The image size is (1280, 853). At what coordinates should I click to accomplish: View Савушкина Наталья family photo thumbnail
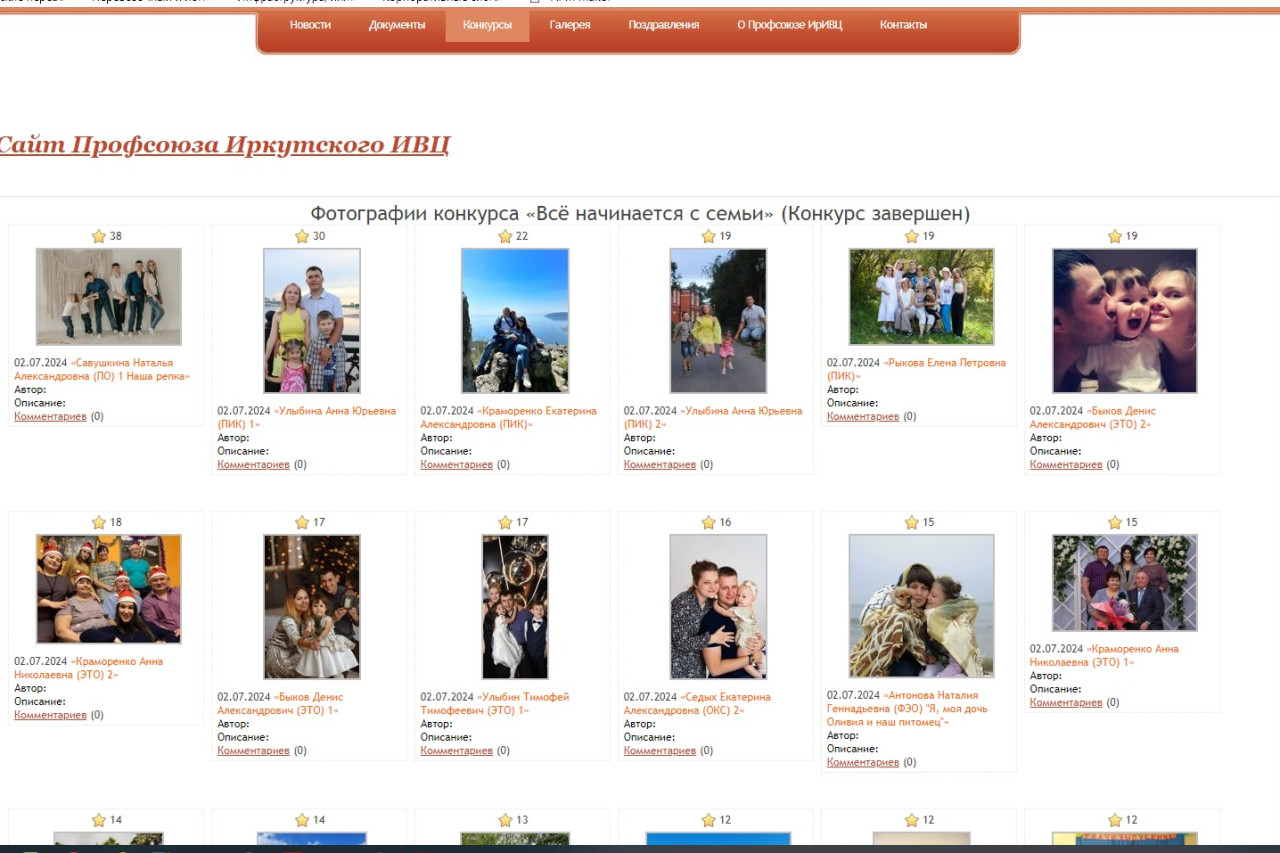(x=109, y=297)
